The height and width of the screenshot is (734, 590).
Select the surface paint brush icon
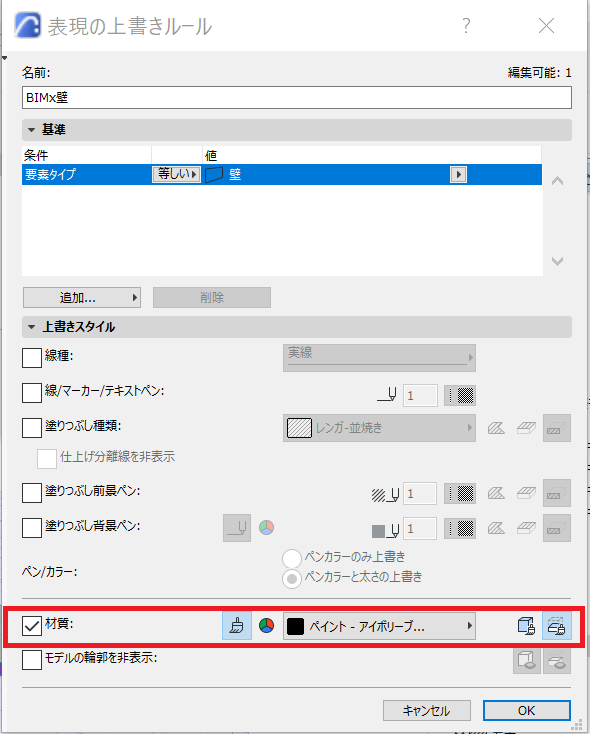236,626
